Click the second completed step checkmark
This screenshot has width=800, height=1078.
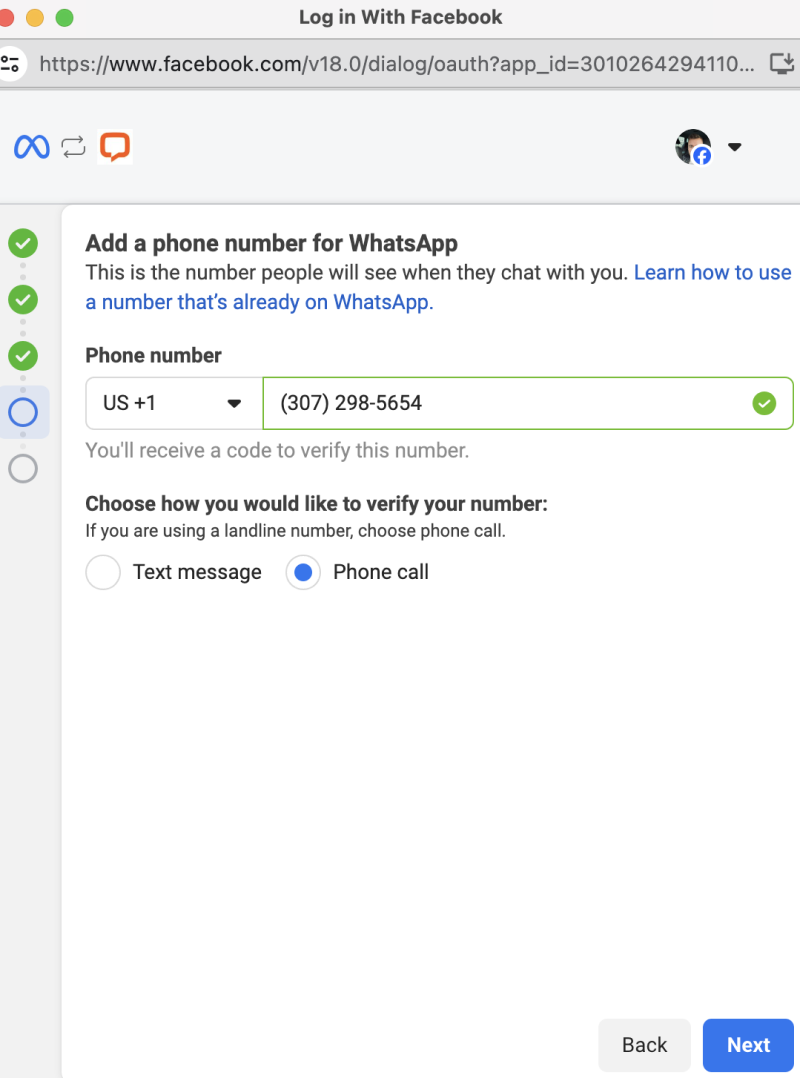pyautogui.click(x=23, y=300)
